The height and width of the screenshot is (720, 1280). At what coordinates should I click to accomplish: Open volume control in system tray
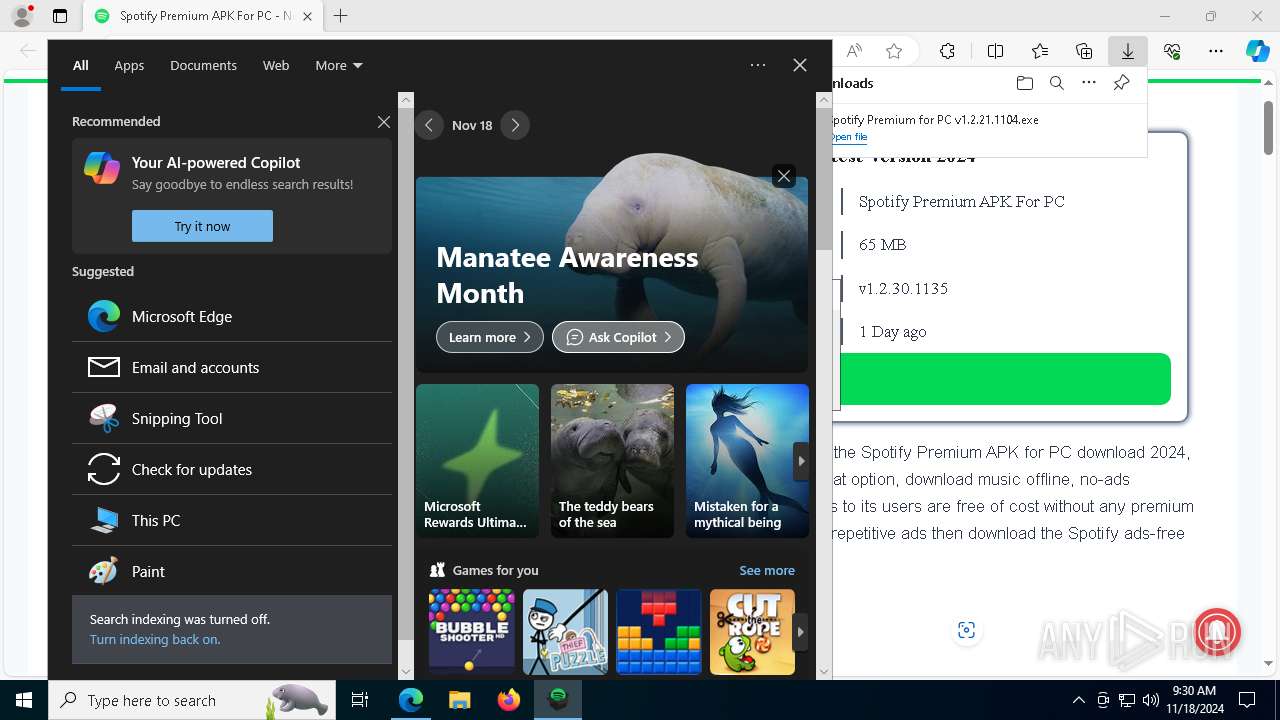coord(1150,700)
